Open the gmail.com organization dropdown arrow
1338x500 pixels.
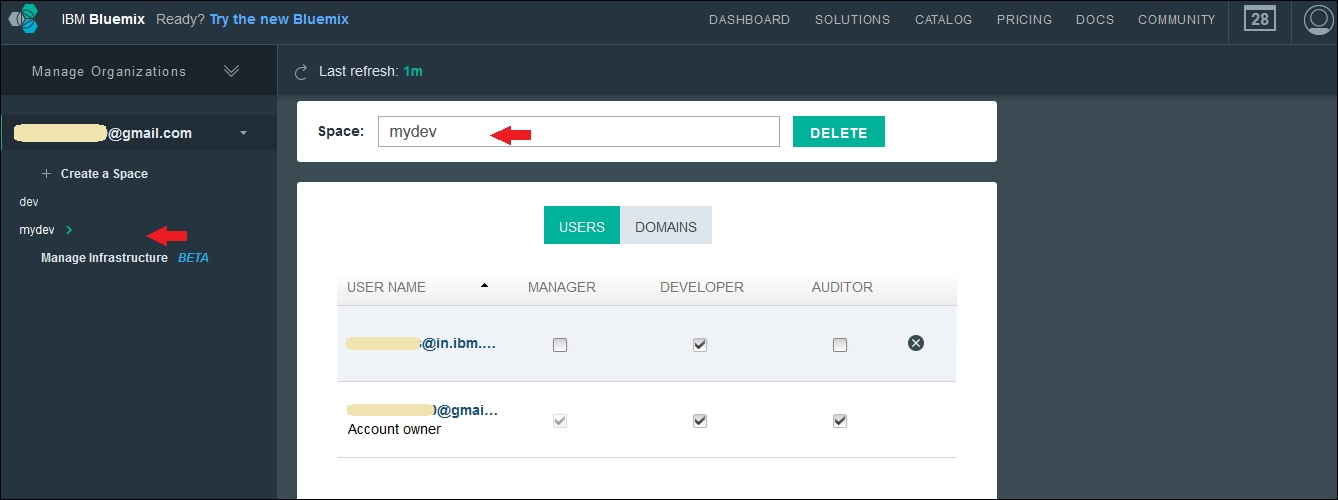pos(243,133)
